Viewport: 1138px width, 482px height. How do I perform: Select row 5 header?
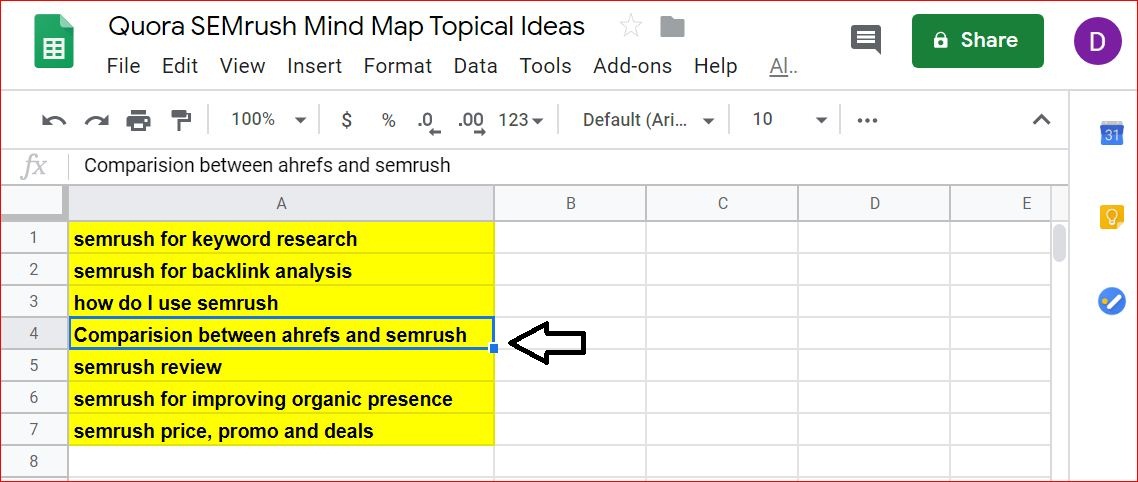[x=34, y=365]
